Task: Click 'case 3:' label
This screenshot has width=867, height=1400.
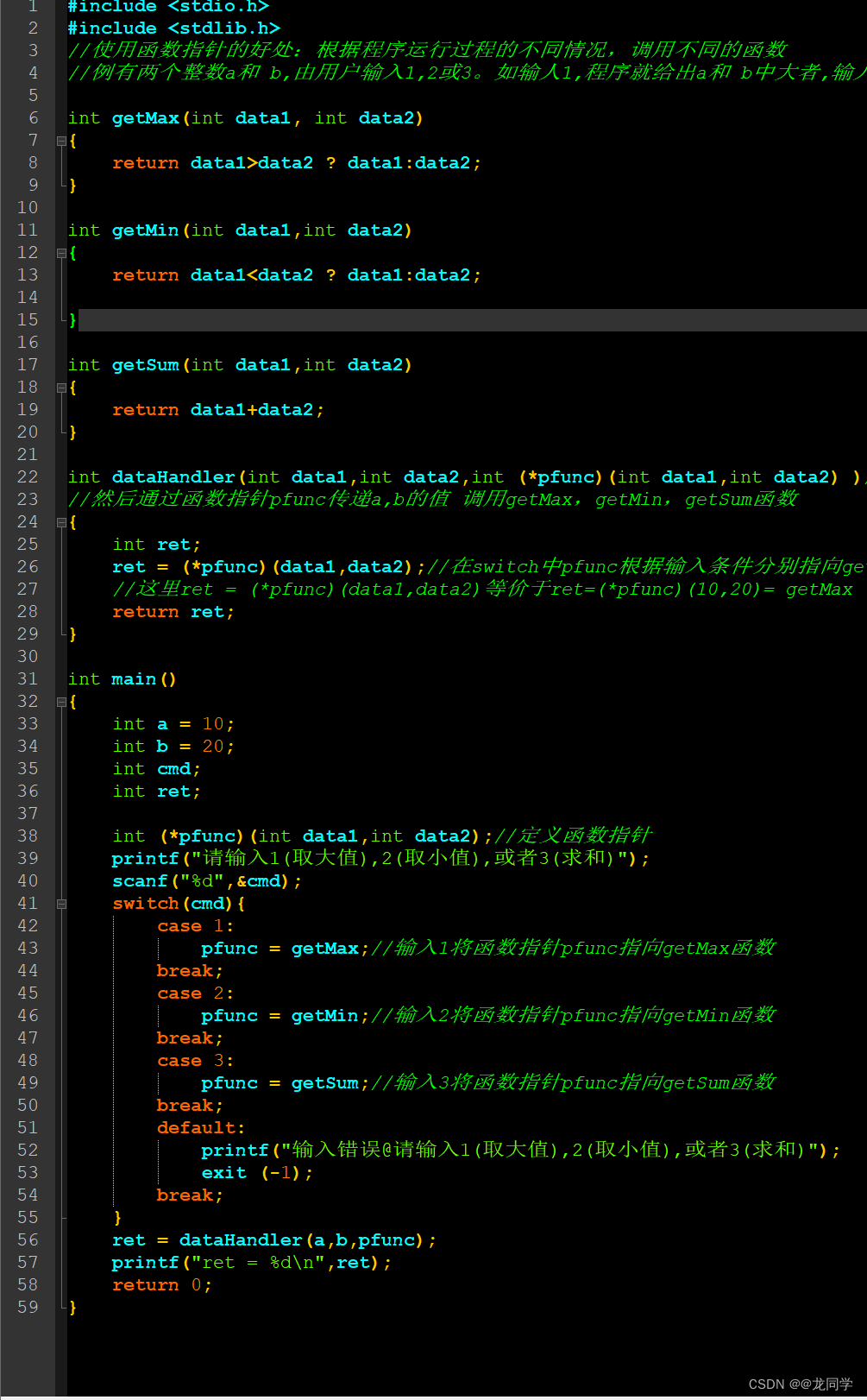Action: (196, 1061)
